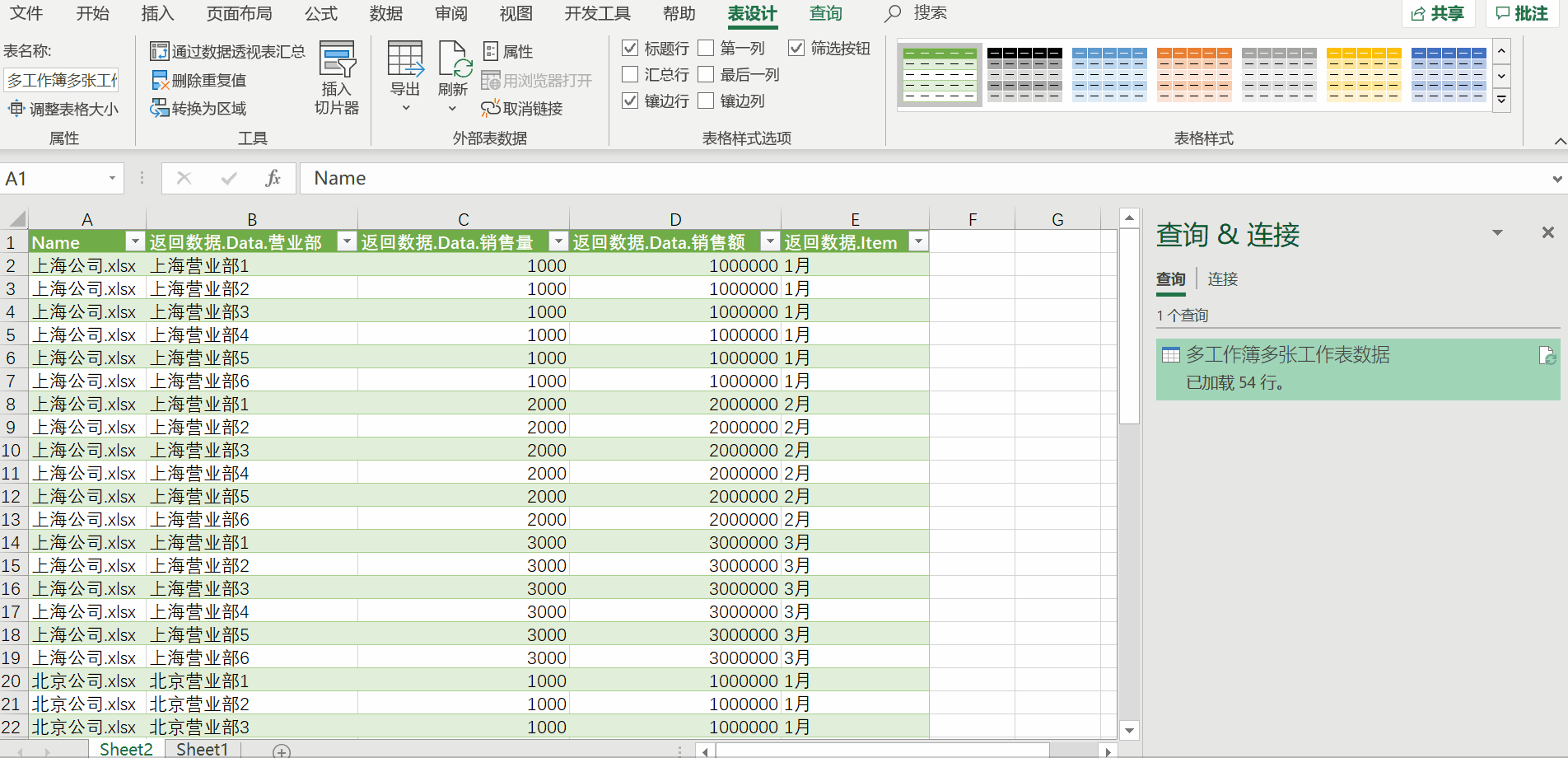Open query 多工作簿多张工作表数据
This screenshot has width=1568, height=758.
click(1287, 354)
